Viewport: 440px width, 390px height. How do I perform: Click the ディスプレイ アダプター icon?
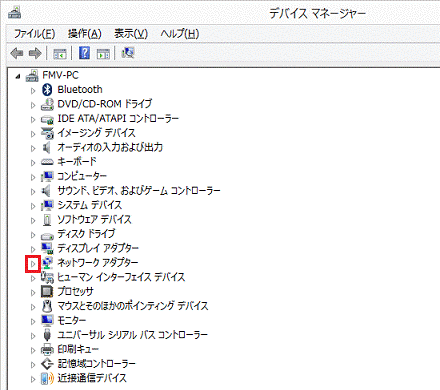pos(47,248)
